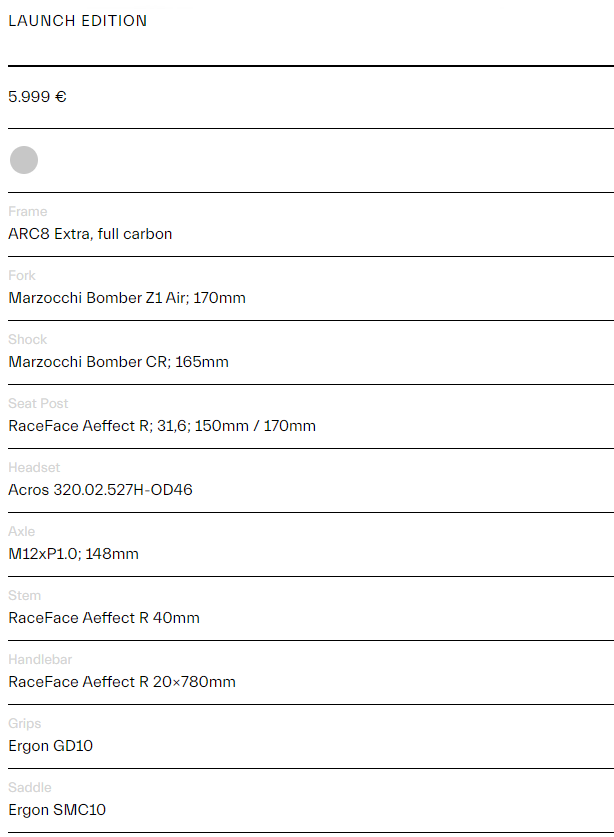Screen dimensions: 614x837
Task: Click the Ergon GD10 grips value
Action: 51,746
